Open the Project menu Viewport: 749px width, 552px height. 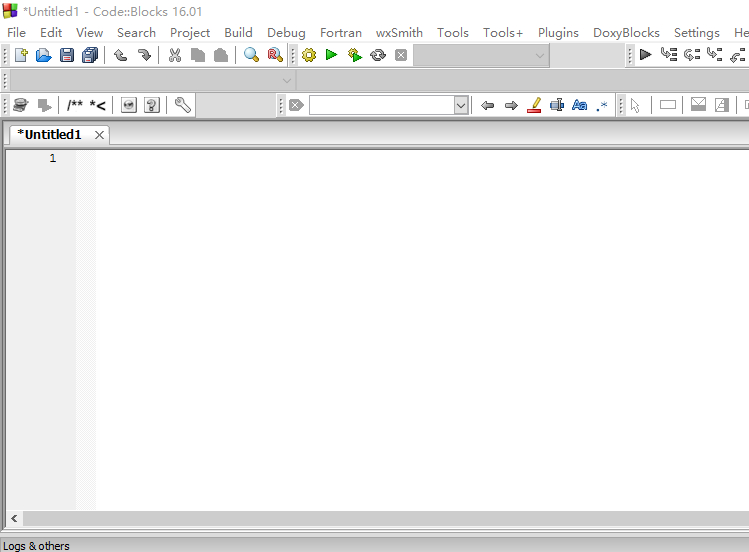point(190,32)
